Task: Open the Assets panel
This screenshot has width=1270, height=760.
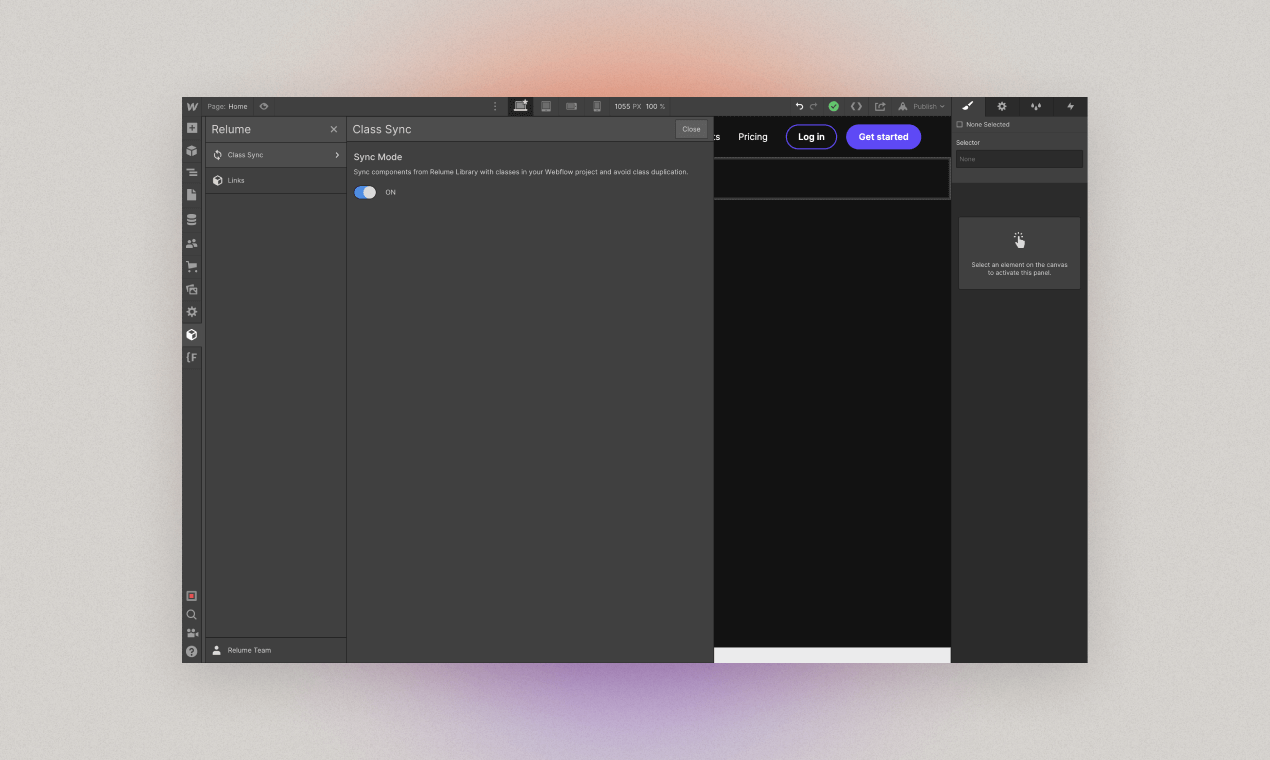Action: tap(192, 289)
